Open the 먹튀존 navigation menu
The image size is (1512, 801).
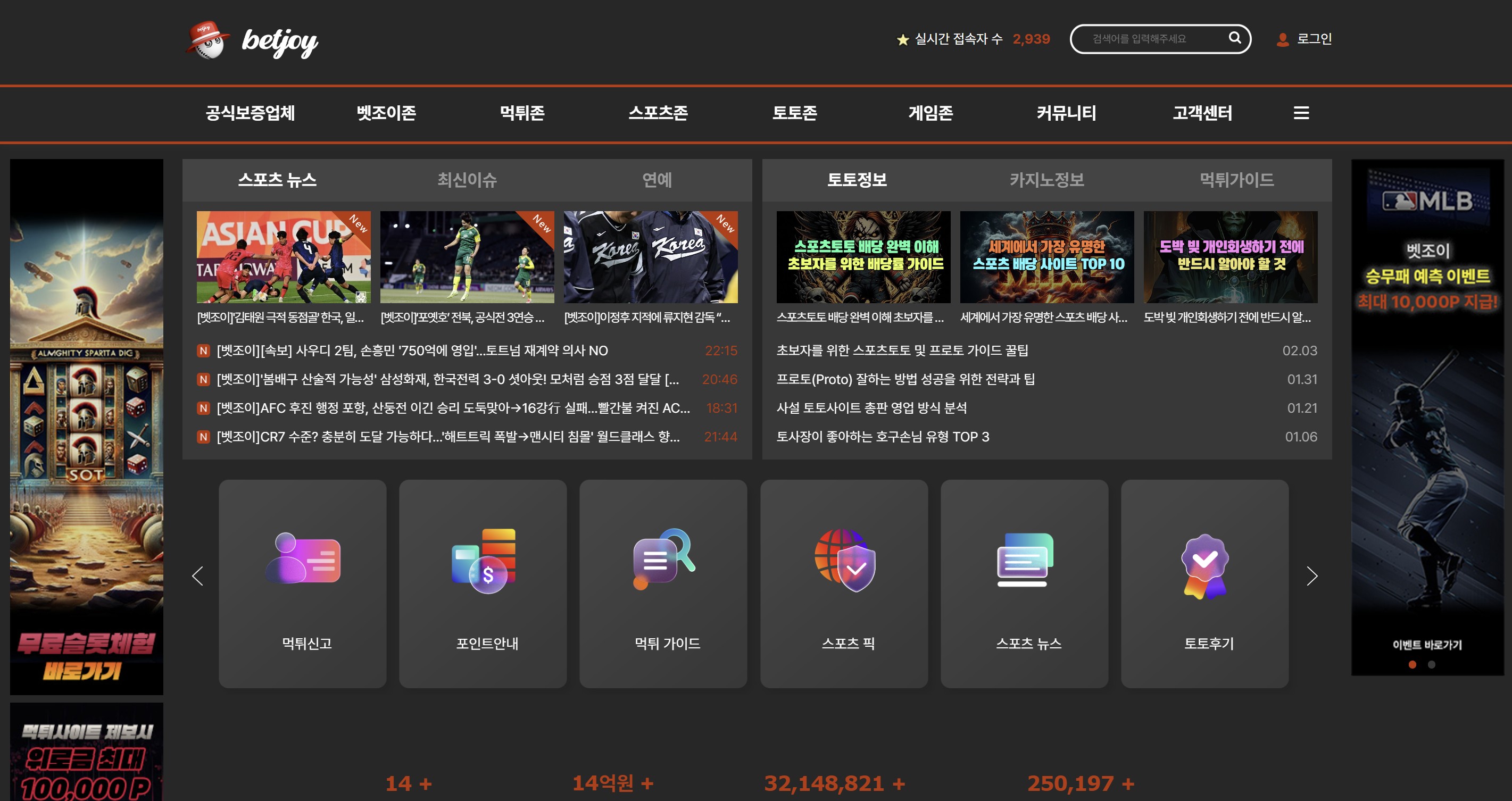click(522, 113)
